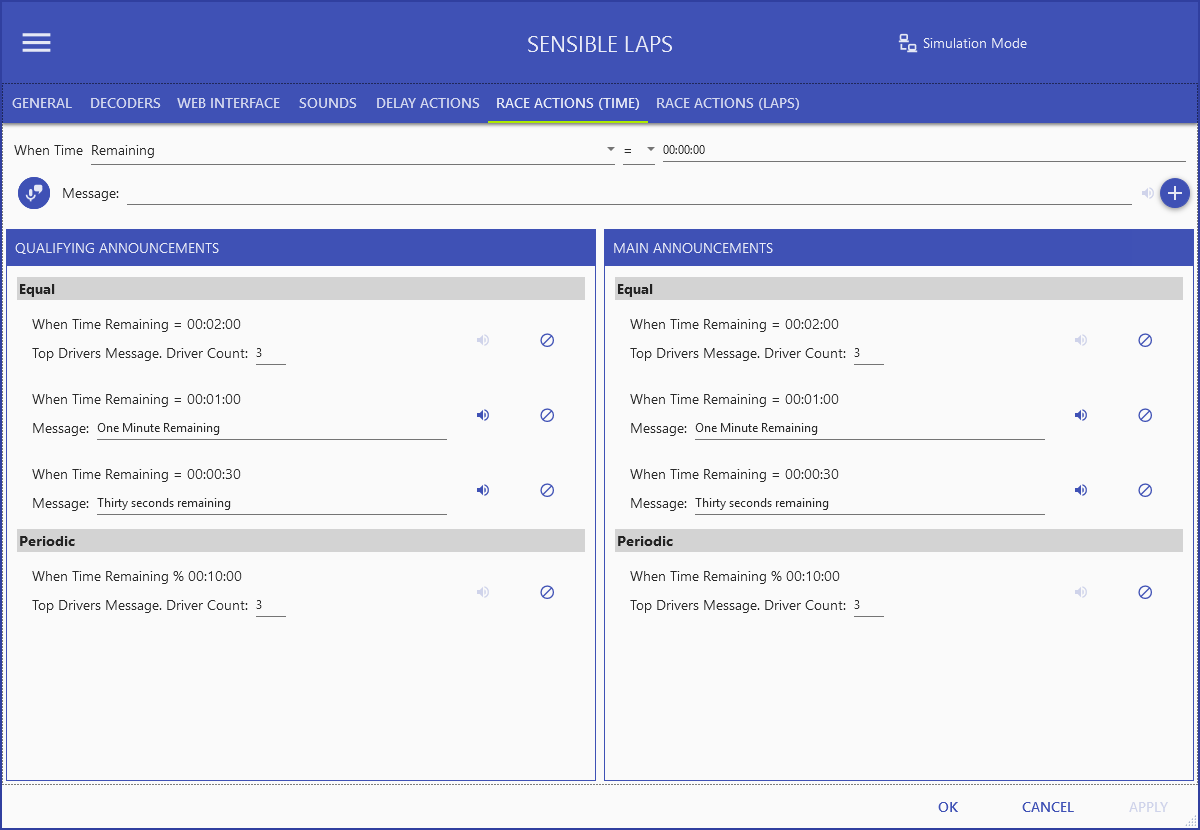This screenshot has height=830, width=1200.
Task: Add new announcement with plus button
Action: 1175,193
